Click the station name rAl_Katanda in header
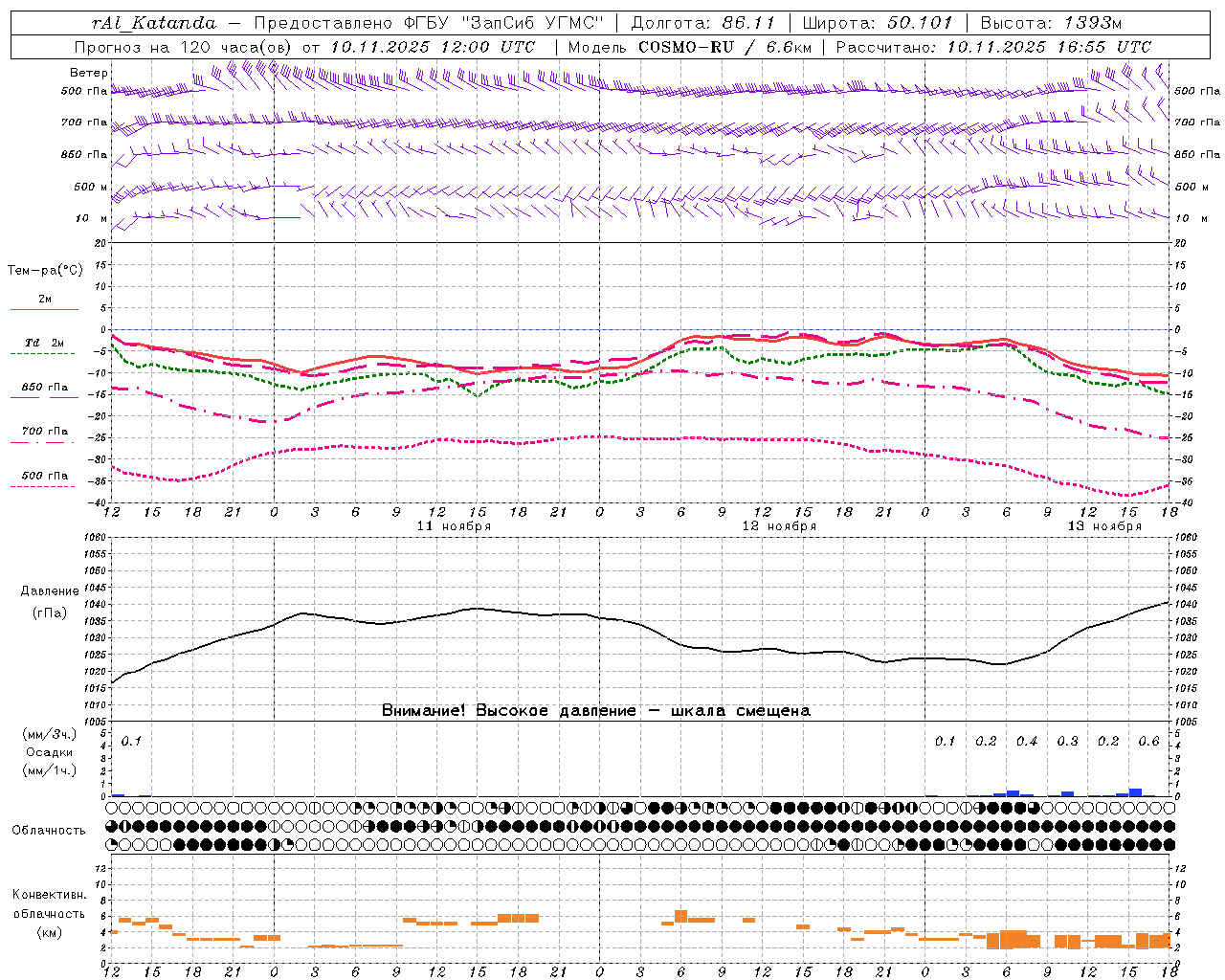The width and height of the screenshot is (1225, 980). [x=154, y=23]
